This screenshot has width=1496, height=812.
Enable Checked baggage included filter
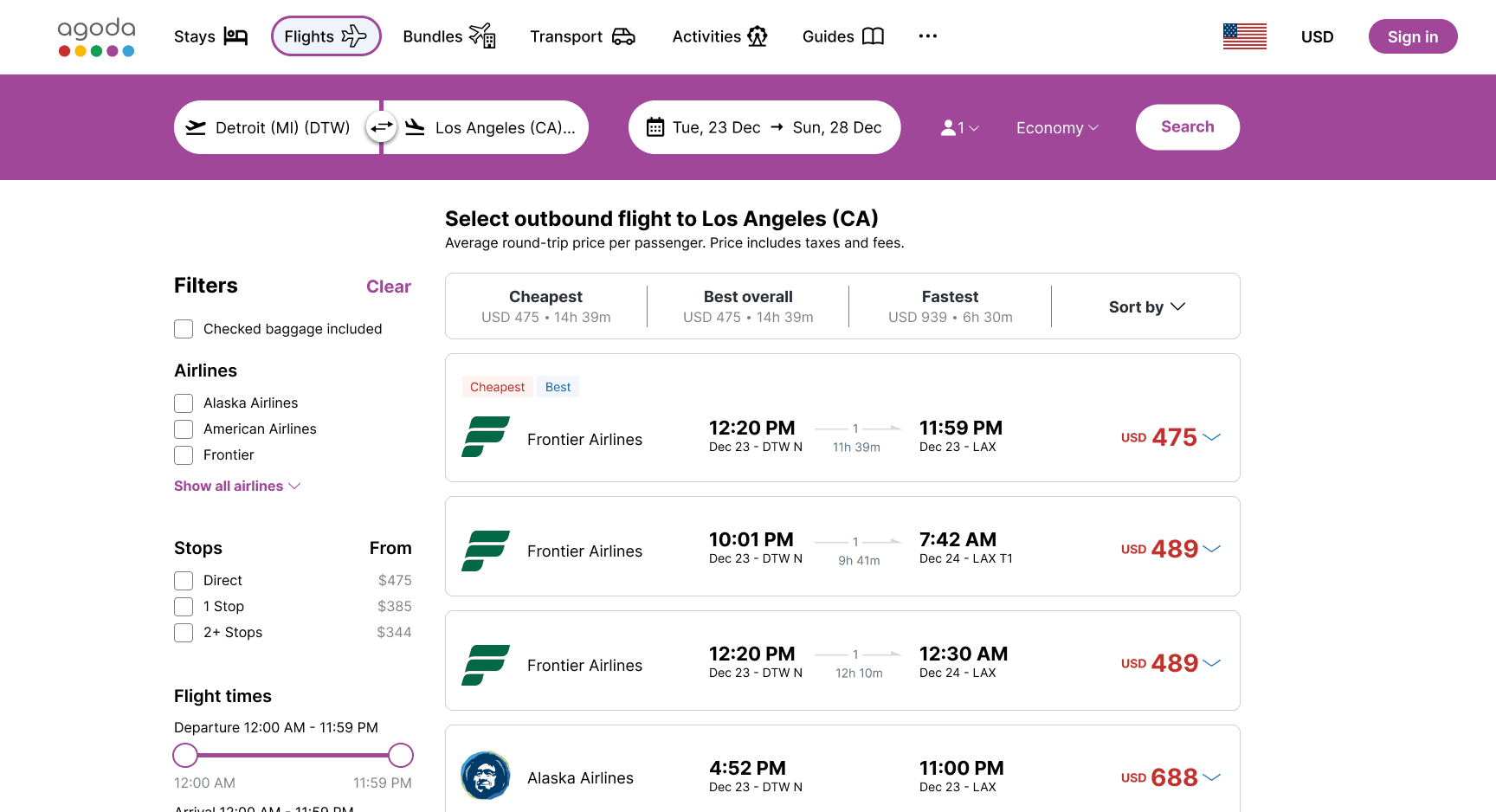coord(184,329)
